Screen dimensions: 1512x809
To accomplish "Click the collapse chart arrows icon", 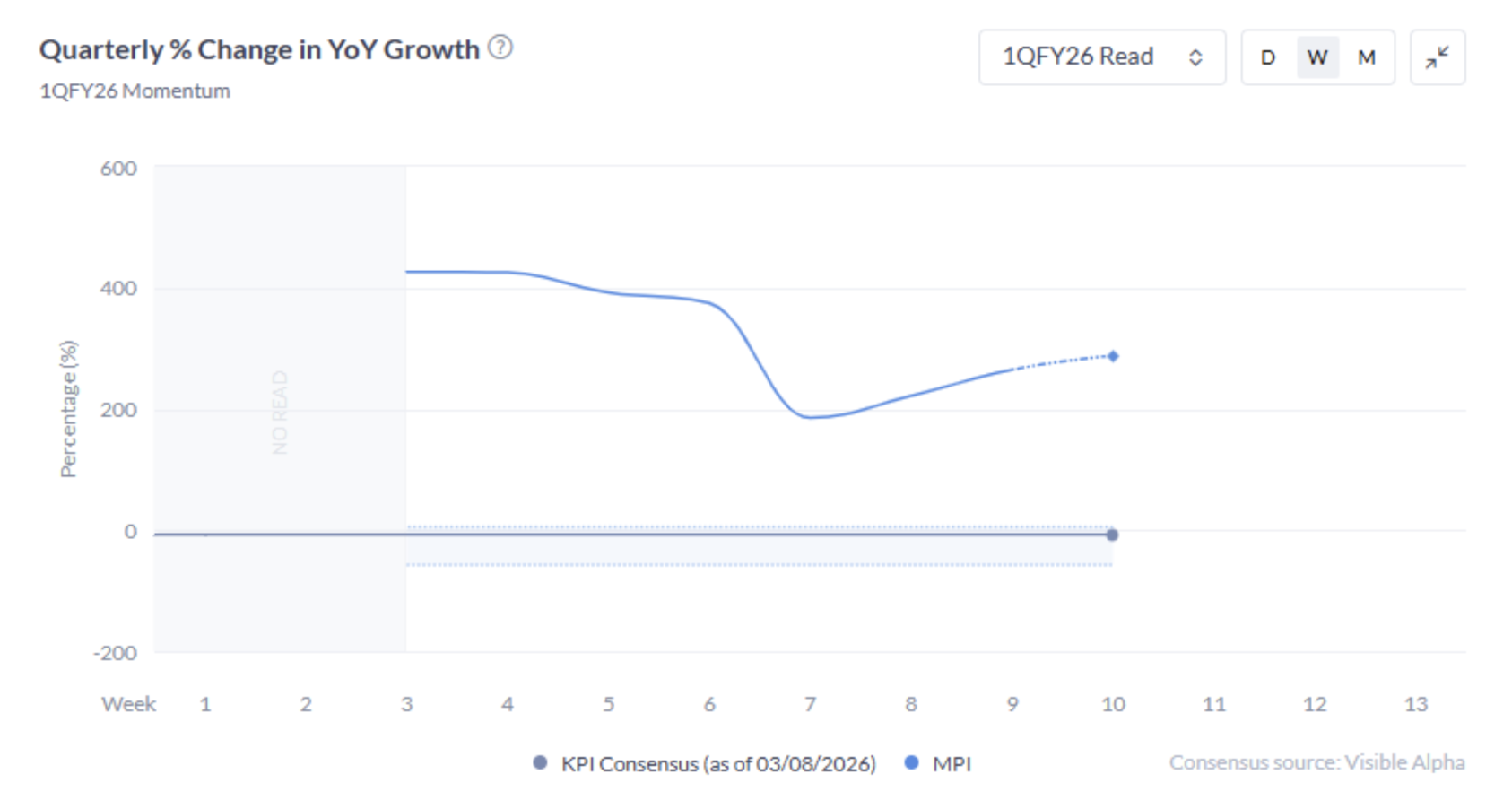I will pyautogui.click(x=1437, y=57).
